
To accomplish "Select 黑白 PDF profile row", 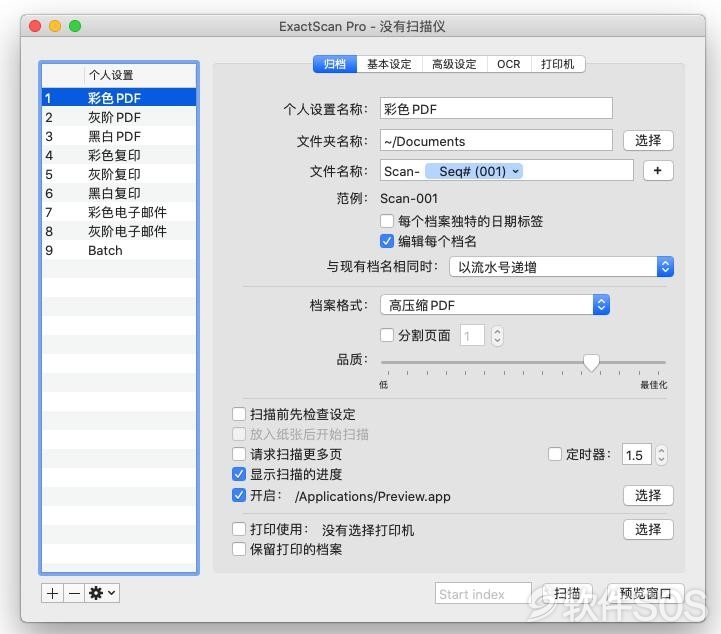I will tap(119, 136).
